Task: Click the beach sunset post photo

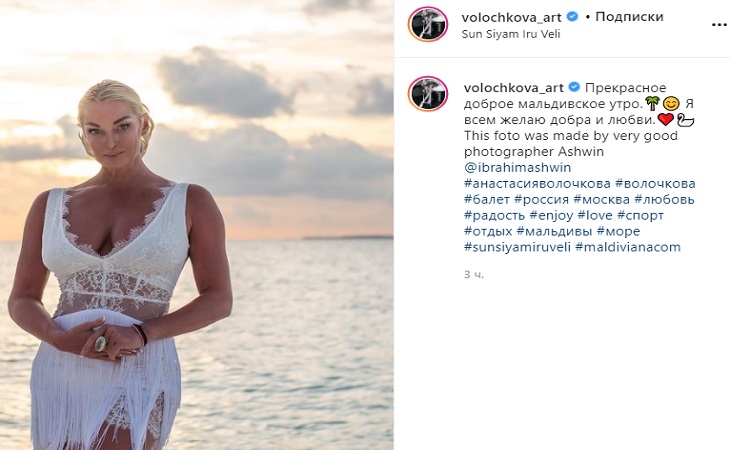Action: 197,225
